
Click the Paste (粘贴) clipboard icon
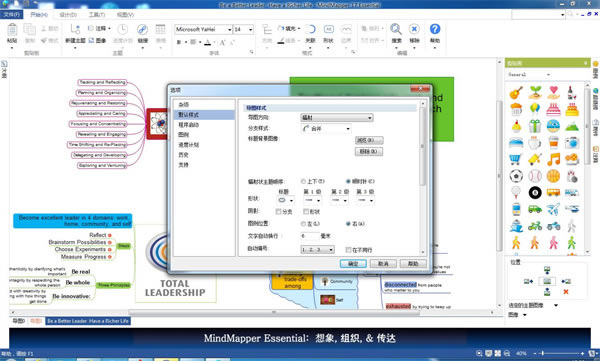12,30
